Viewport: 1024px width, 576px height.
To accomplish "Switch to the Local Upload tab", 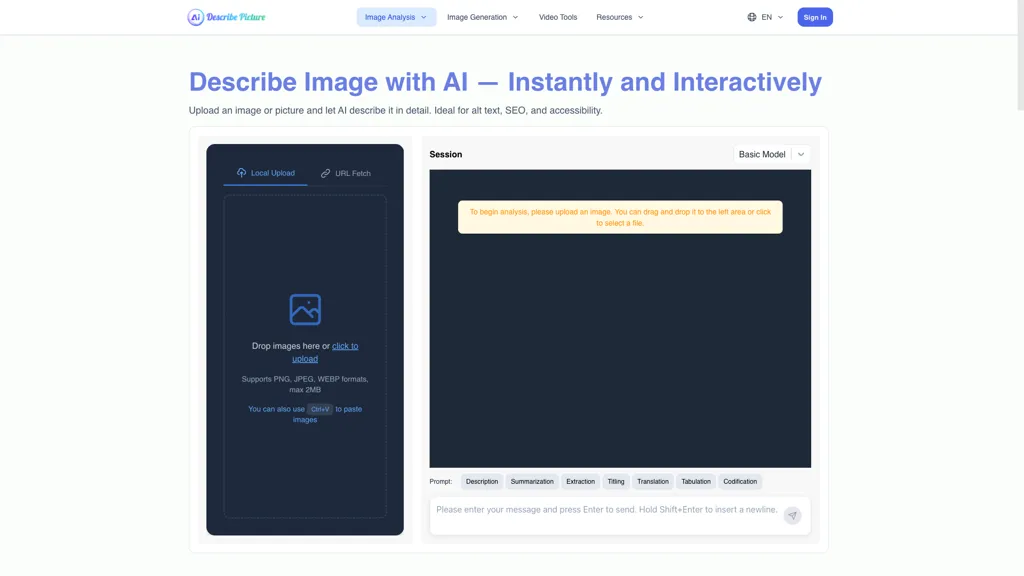I will pyautogui.click(x=265, y=173).
